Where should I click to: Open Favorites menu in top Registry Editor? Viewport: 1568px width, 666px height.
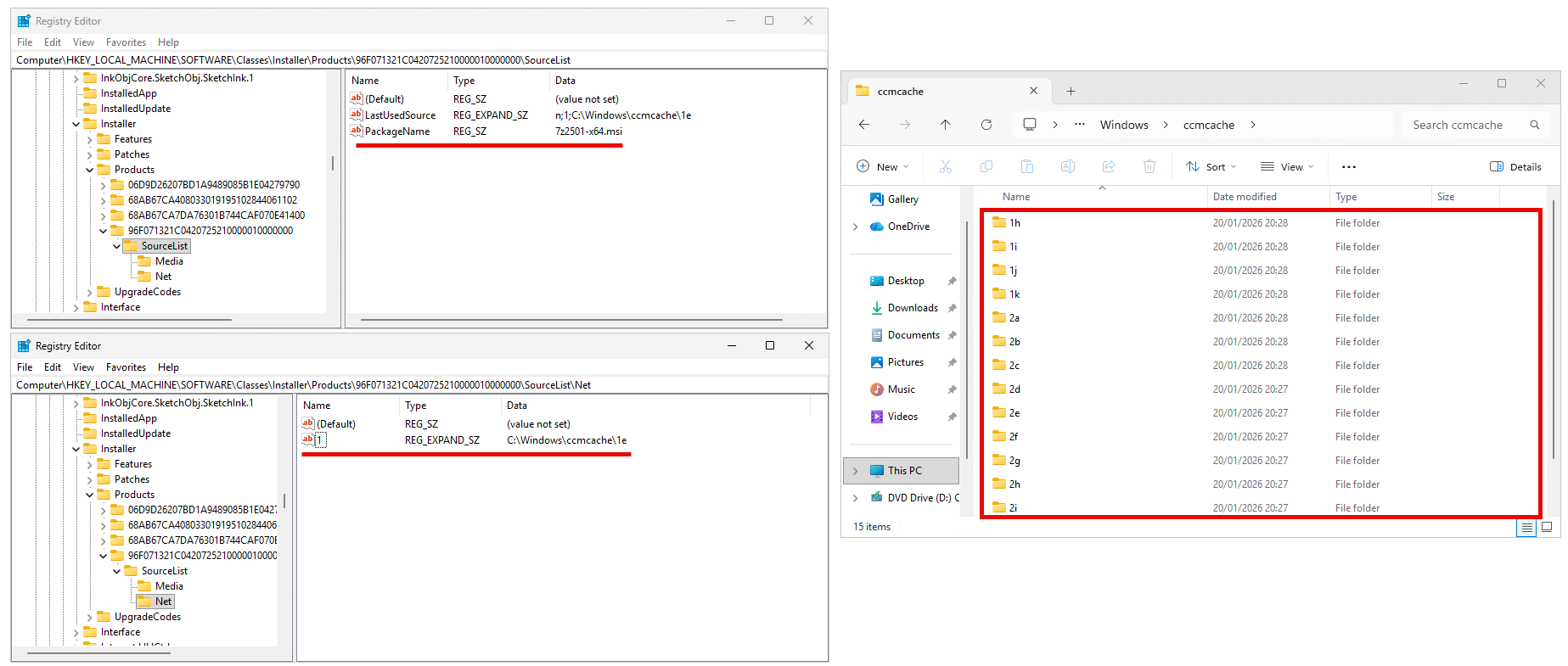pos(126,42)
